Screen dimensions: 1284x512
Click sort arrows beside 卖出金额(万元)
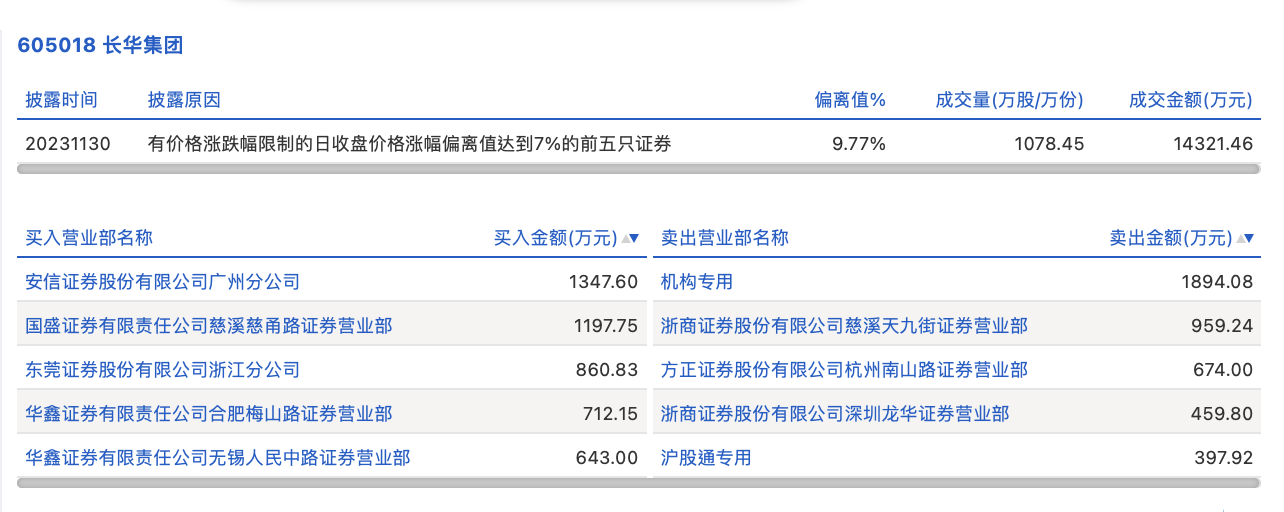pyautogui.click(x=1245, y=239)
